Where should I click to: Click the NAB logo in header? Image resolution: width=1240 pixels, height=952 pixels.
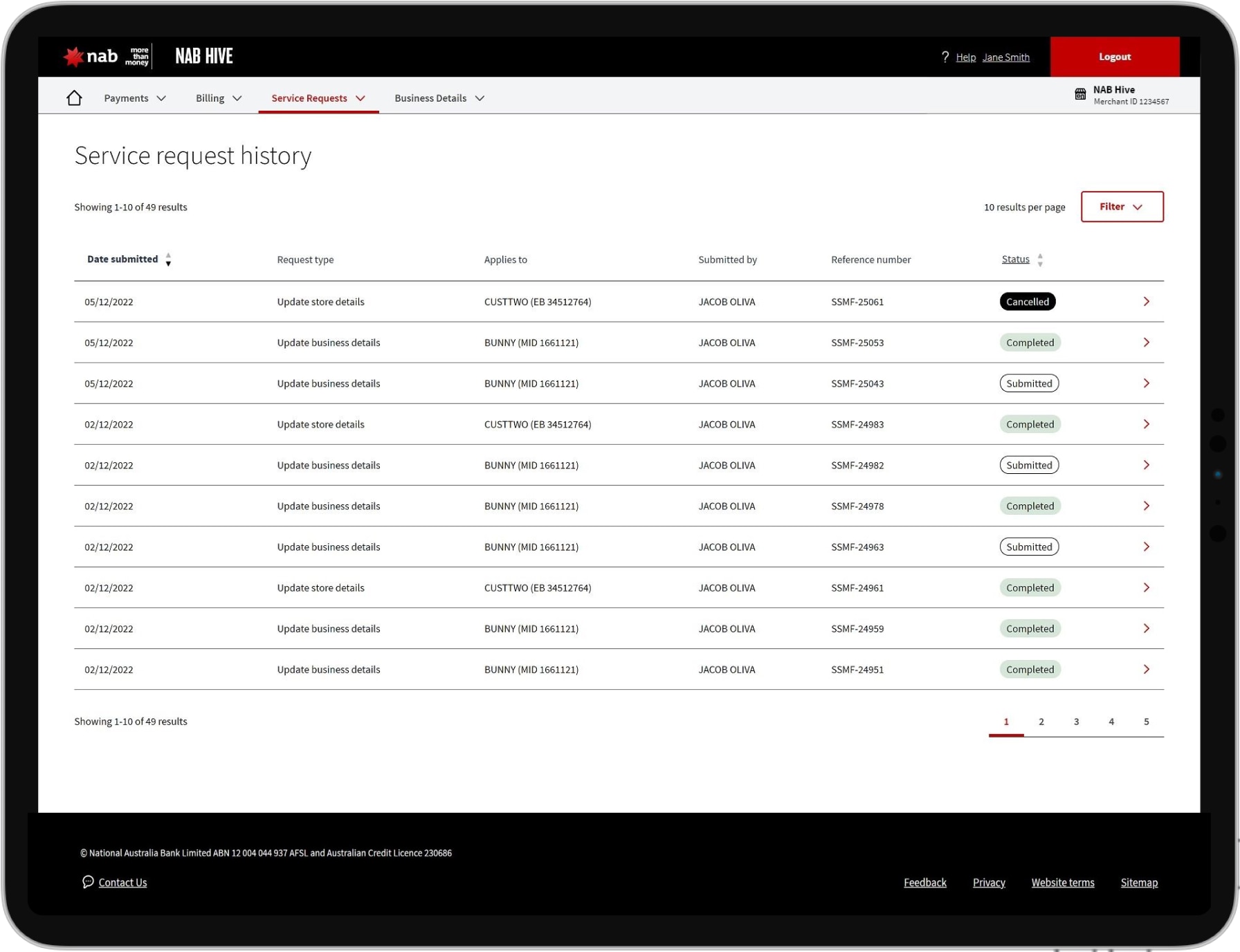pos(91,56)
